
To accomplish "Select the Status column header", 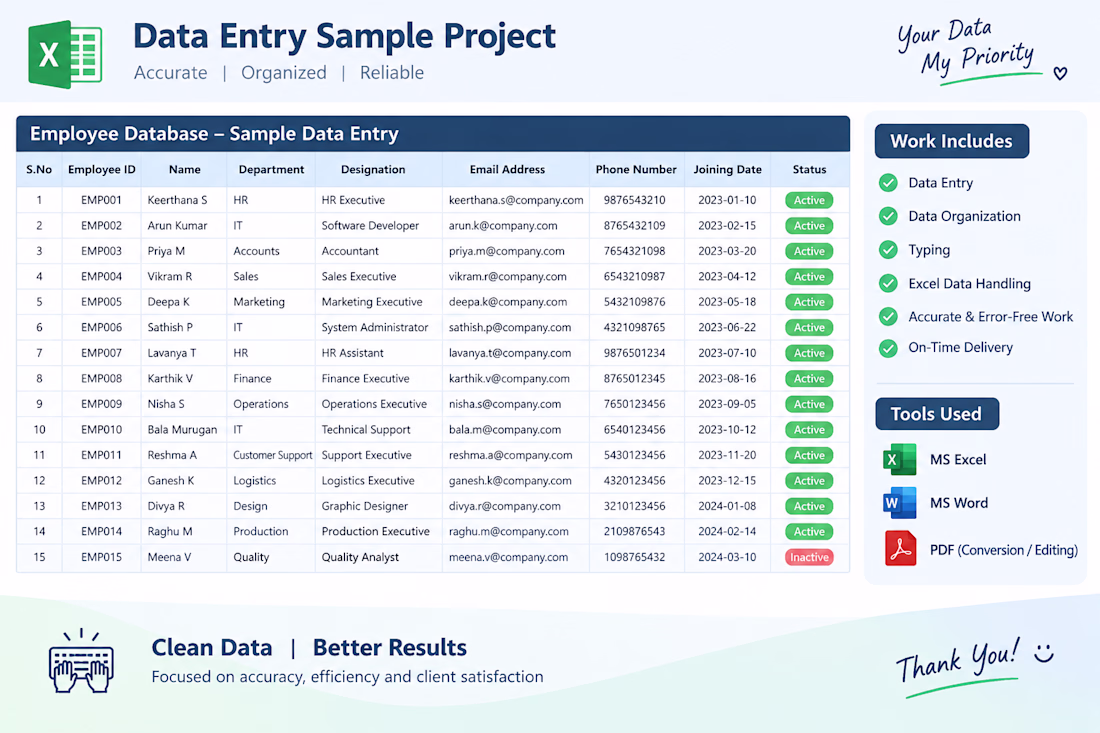I will click(x=810, y=170).
